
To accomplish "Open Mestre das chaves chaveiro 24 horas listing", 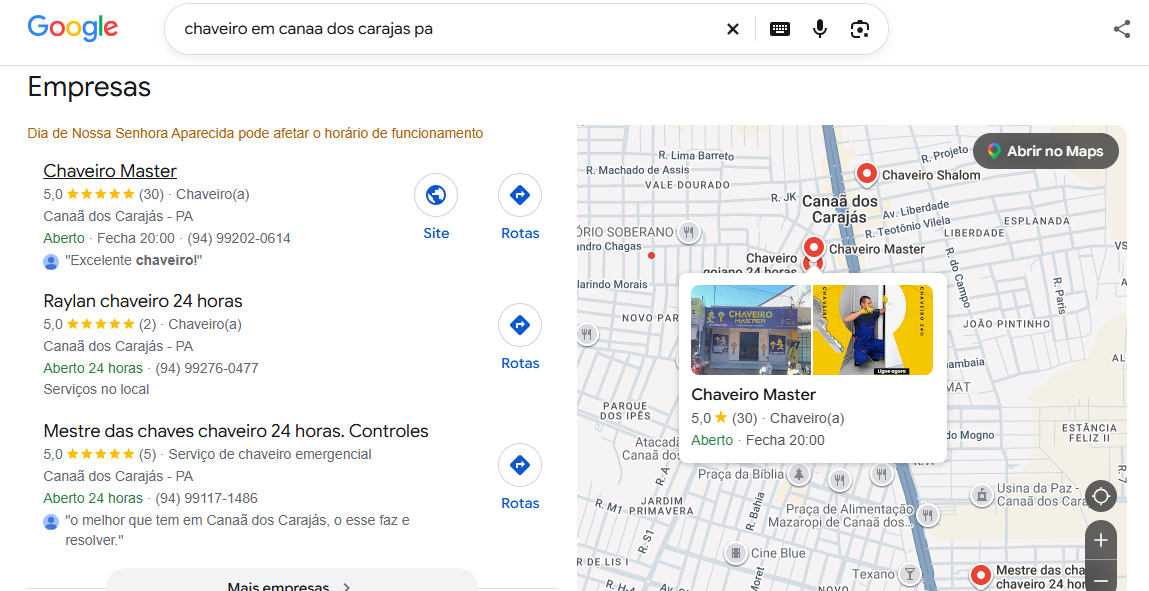I will click(x=236, y=431).
